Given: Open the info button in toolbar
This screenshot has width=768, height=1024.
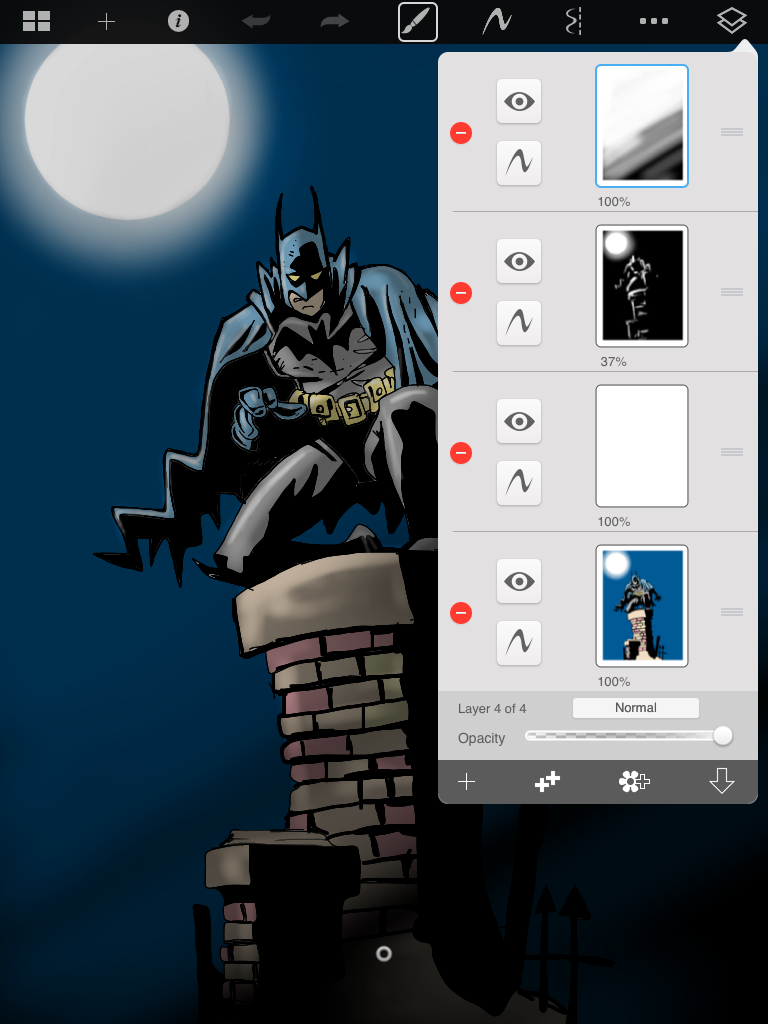Looking at the screenshot, I should tap(178, 21).
